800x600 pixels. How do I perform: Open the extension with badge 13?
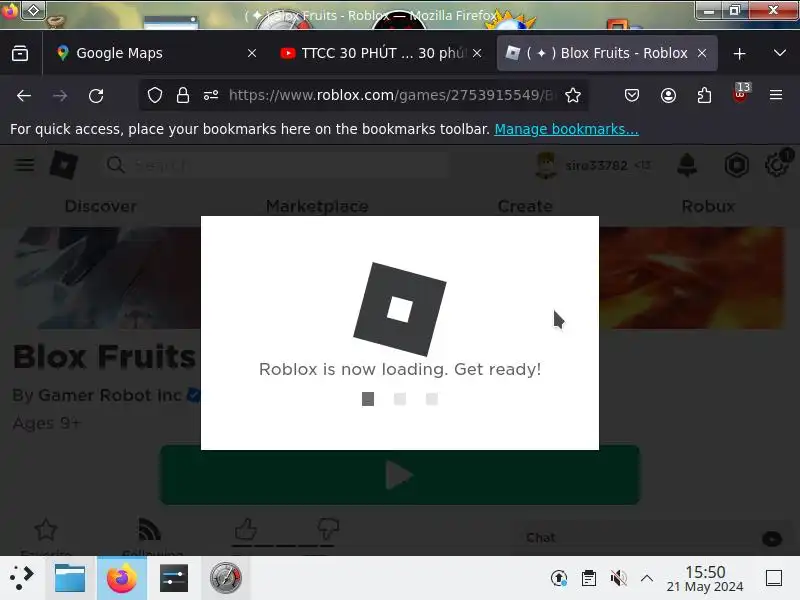tap(740, 94)
